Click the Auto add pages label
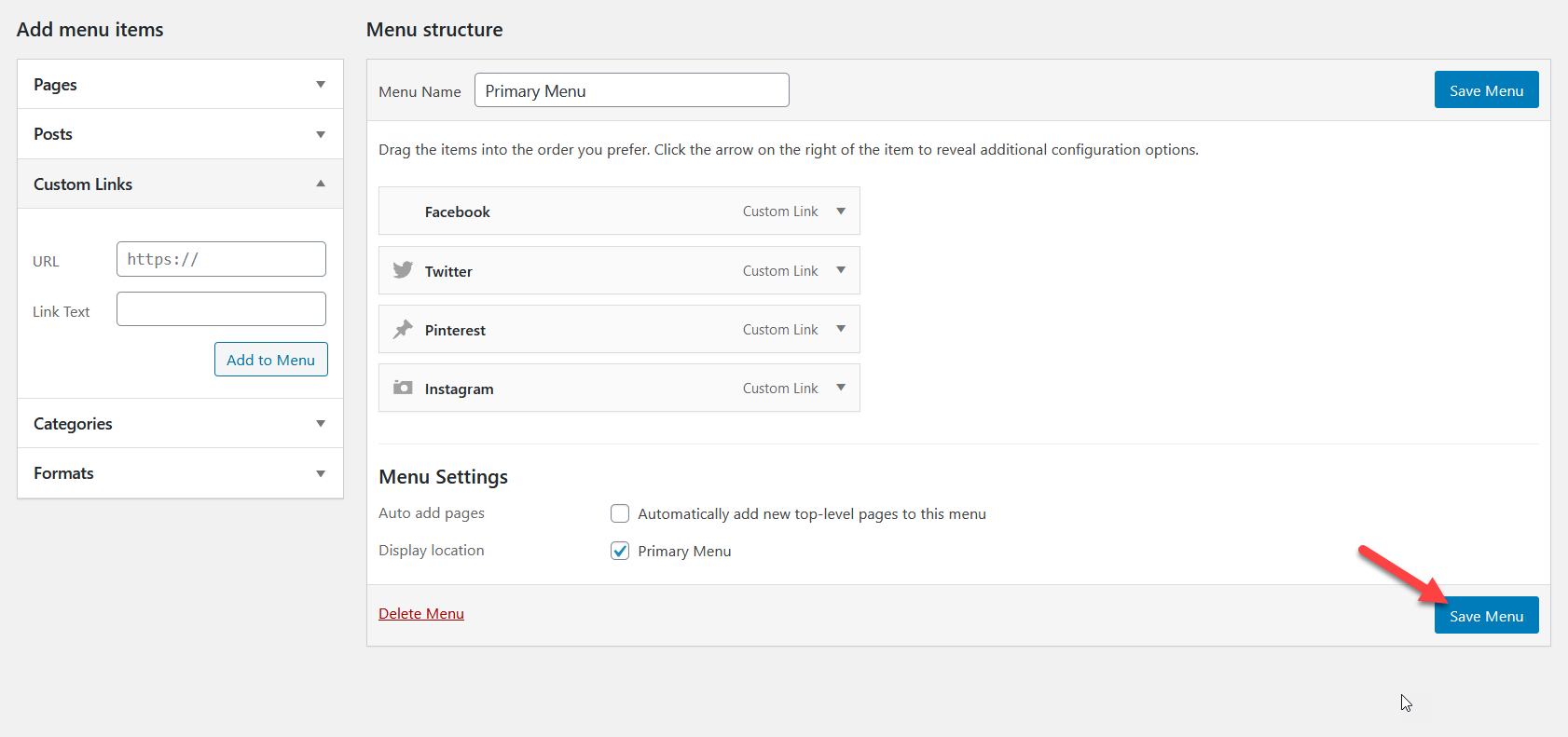This screenshot has height=737, width=1568. 432,512
